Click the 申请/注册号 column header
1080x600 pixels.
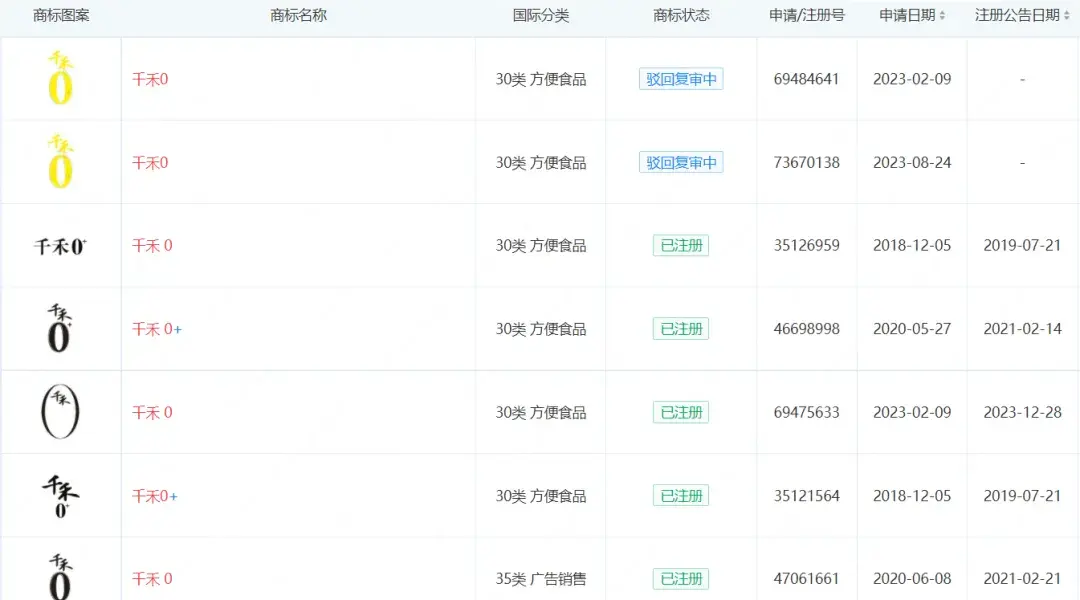coord(807,15)
